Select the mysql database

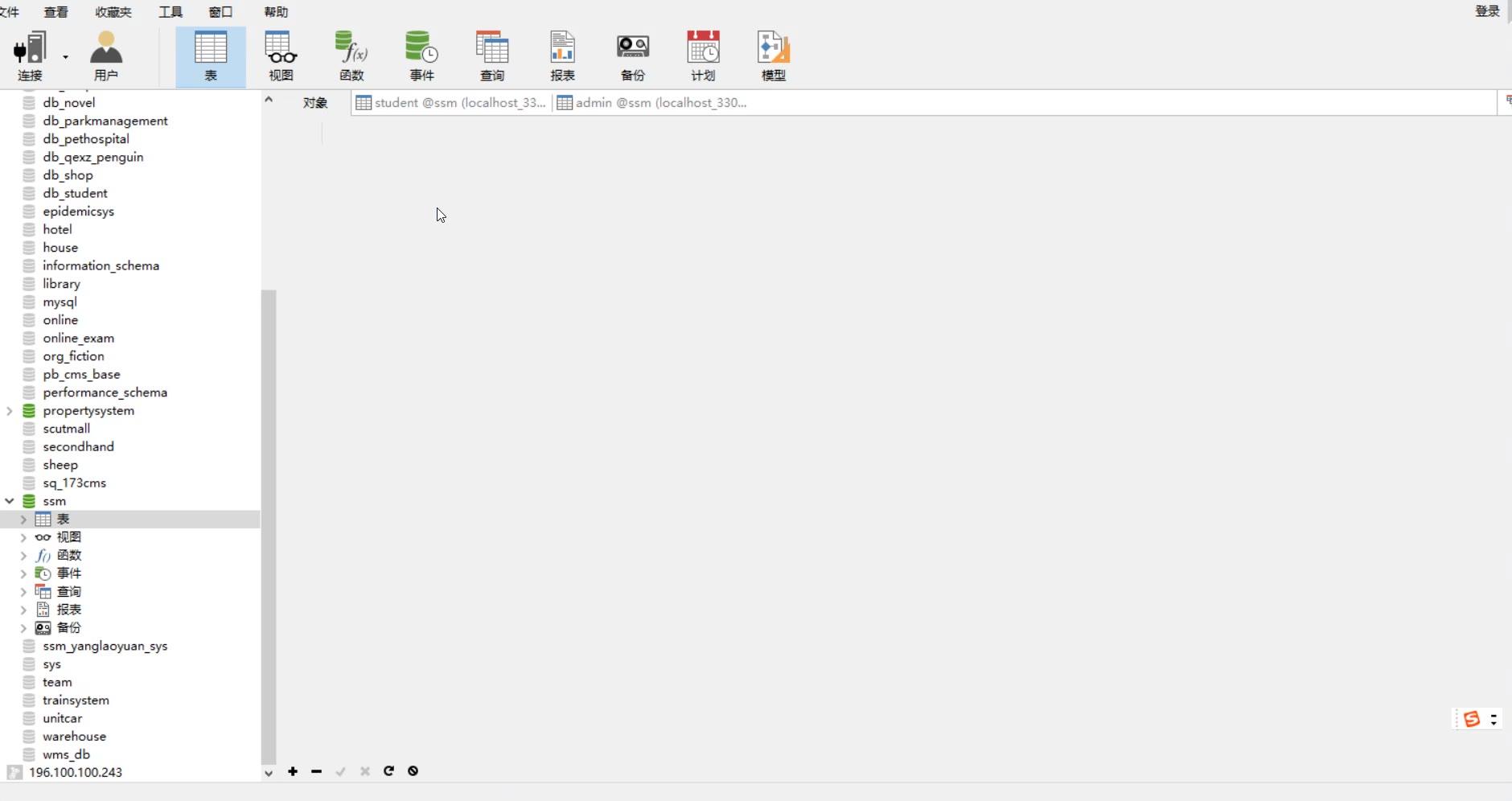pos(60,302)
